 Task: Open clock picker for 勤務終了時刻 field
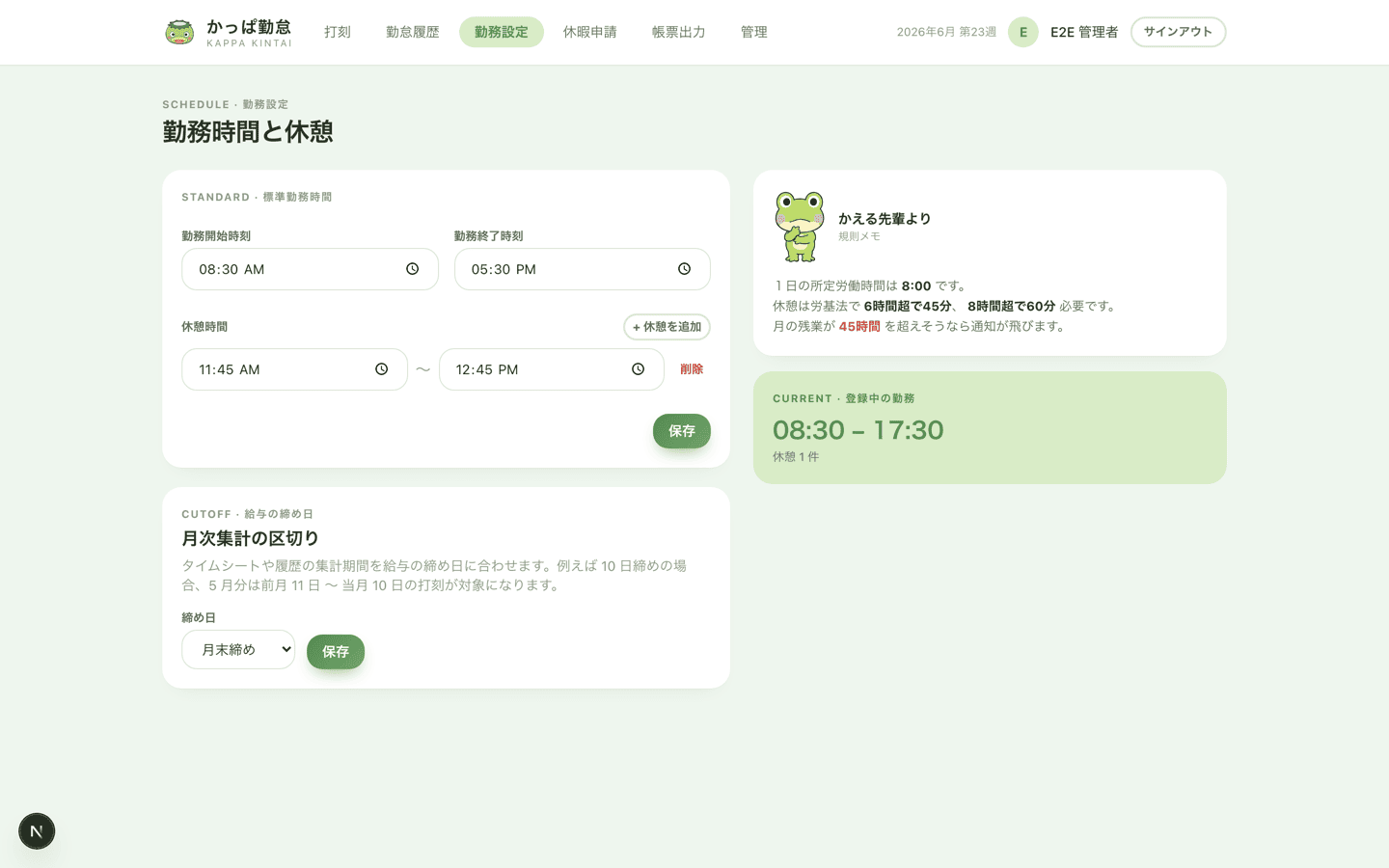click(684, 269)
